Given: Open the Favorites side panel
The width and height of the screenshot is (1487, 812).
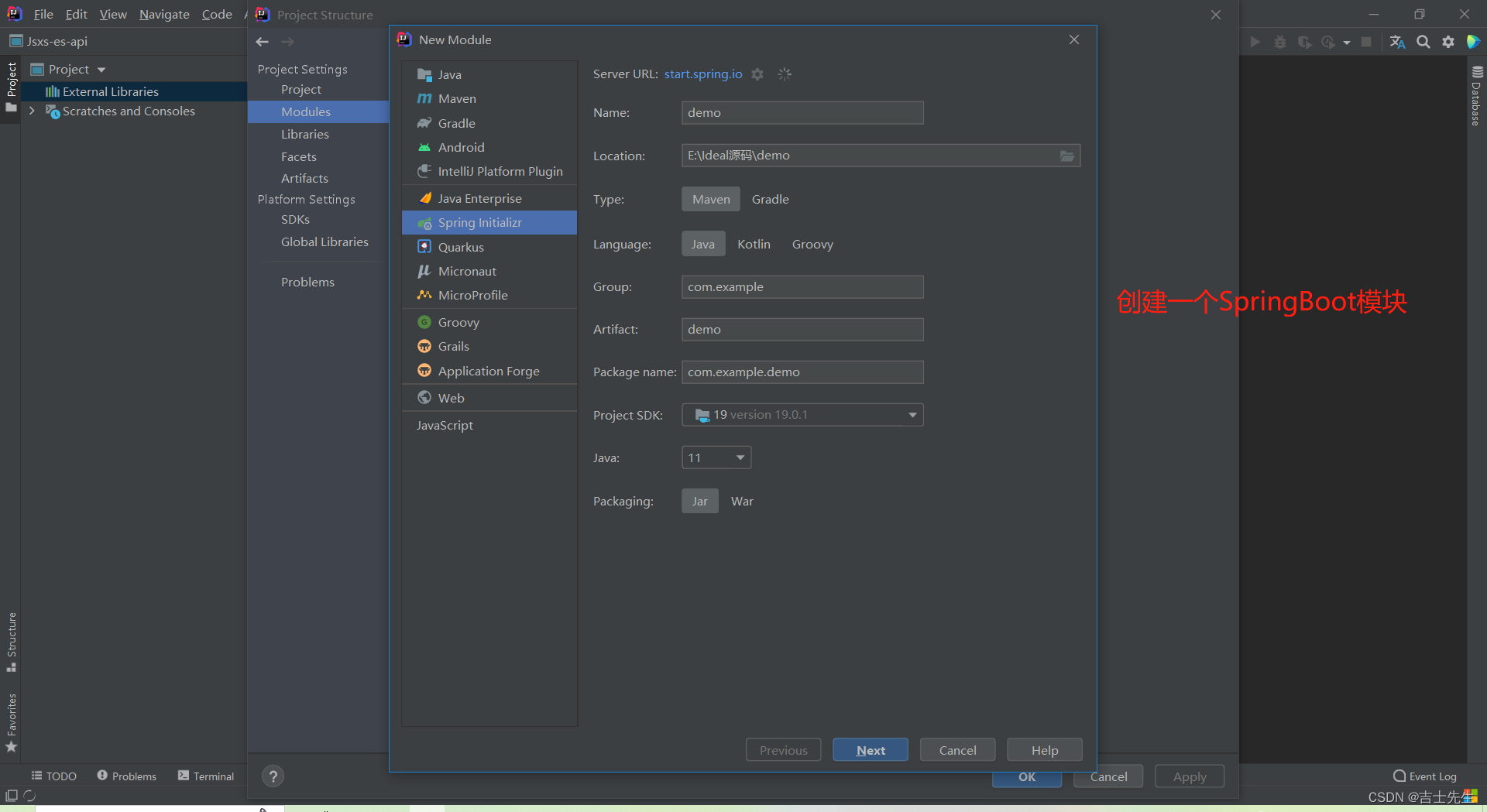Looking at the screenshot, I should [11, 722].
